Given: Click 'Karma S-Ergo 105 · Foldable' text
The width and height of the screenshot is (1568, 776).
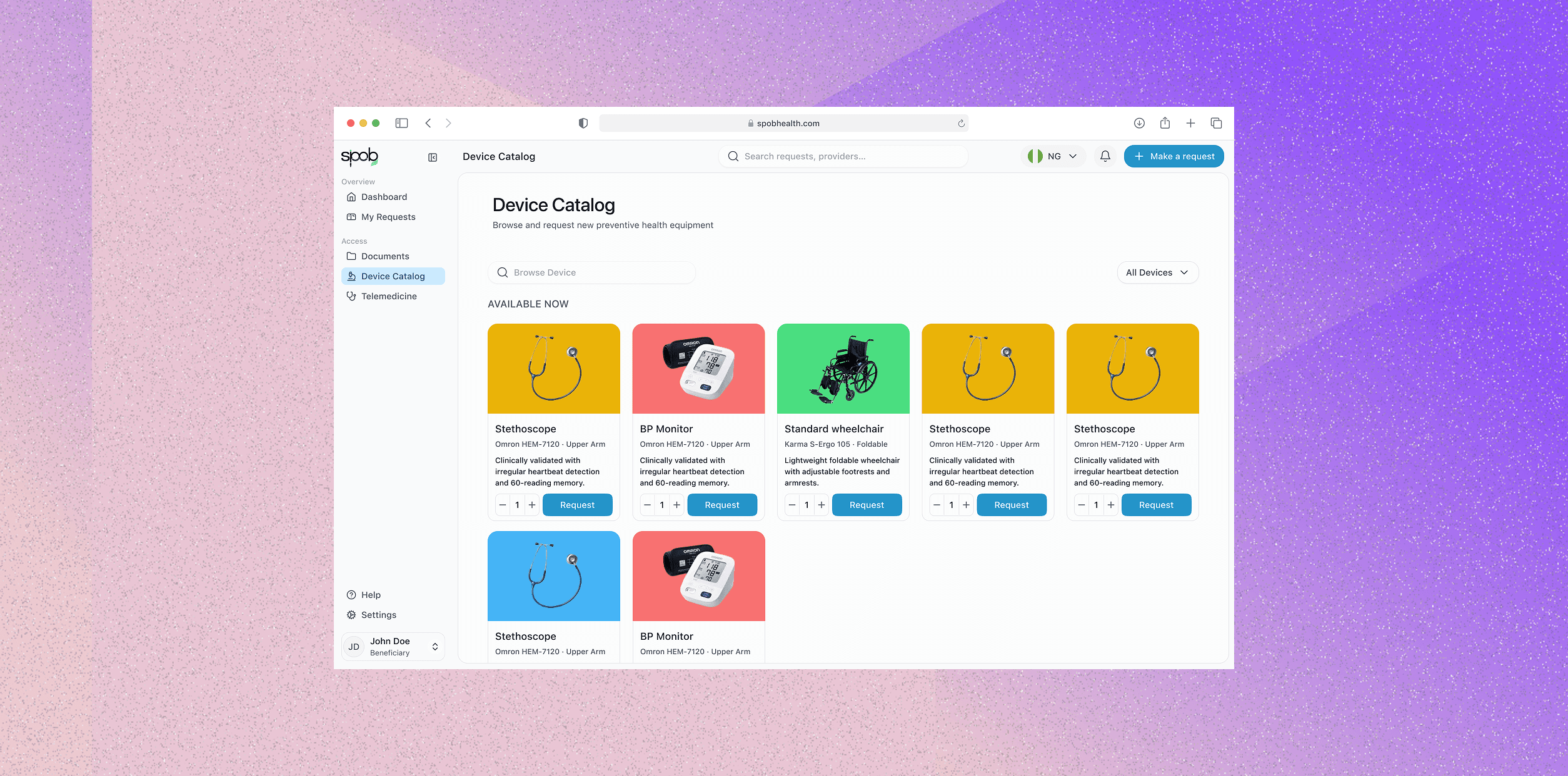Looking at the screenshot, I should click(x=836, y=444).
